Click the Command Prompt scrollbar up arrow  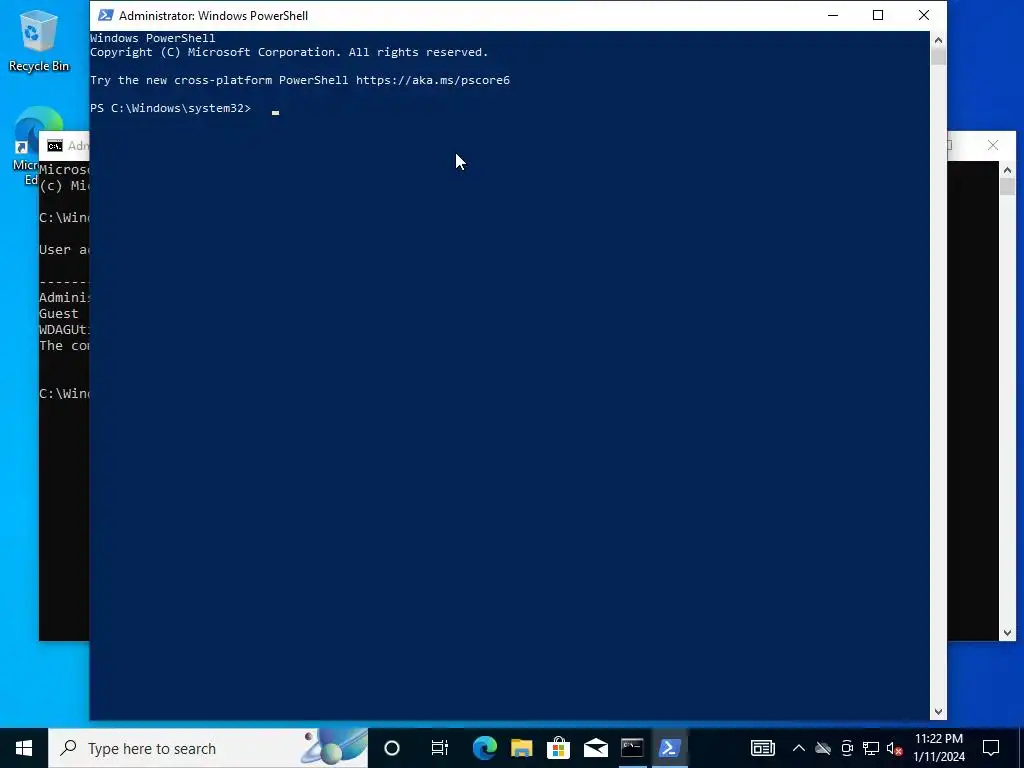pyautogui.click(x=1007, y=170)
